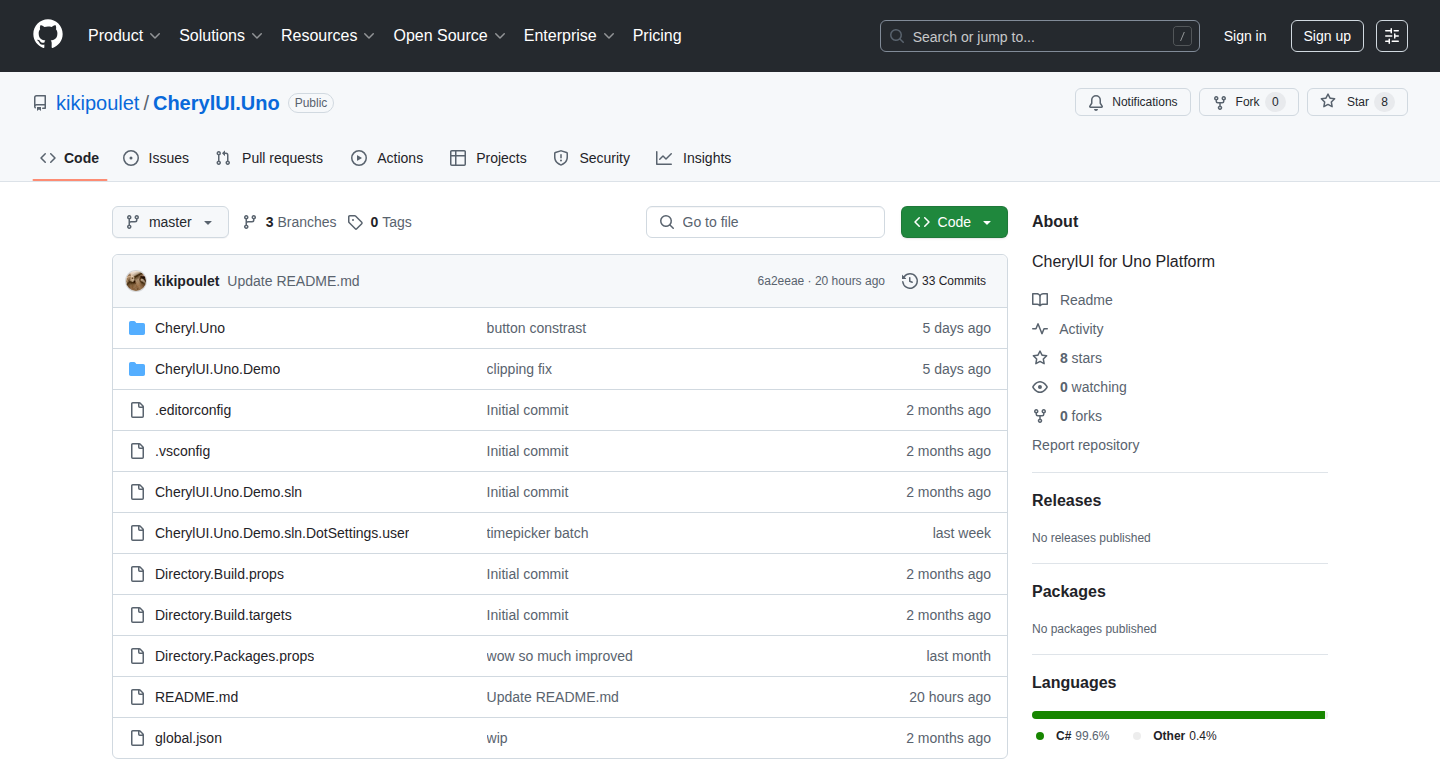Viewport: 1440px width, 761px height.
Task: Switch to the Actions tab
Action: pos(387,158)
